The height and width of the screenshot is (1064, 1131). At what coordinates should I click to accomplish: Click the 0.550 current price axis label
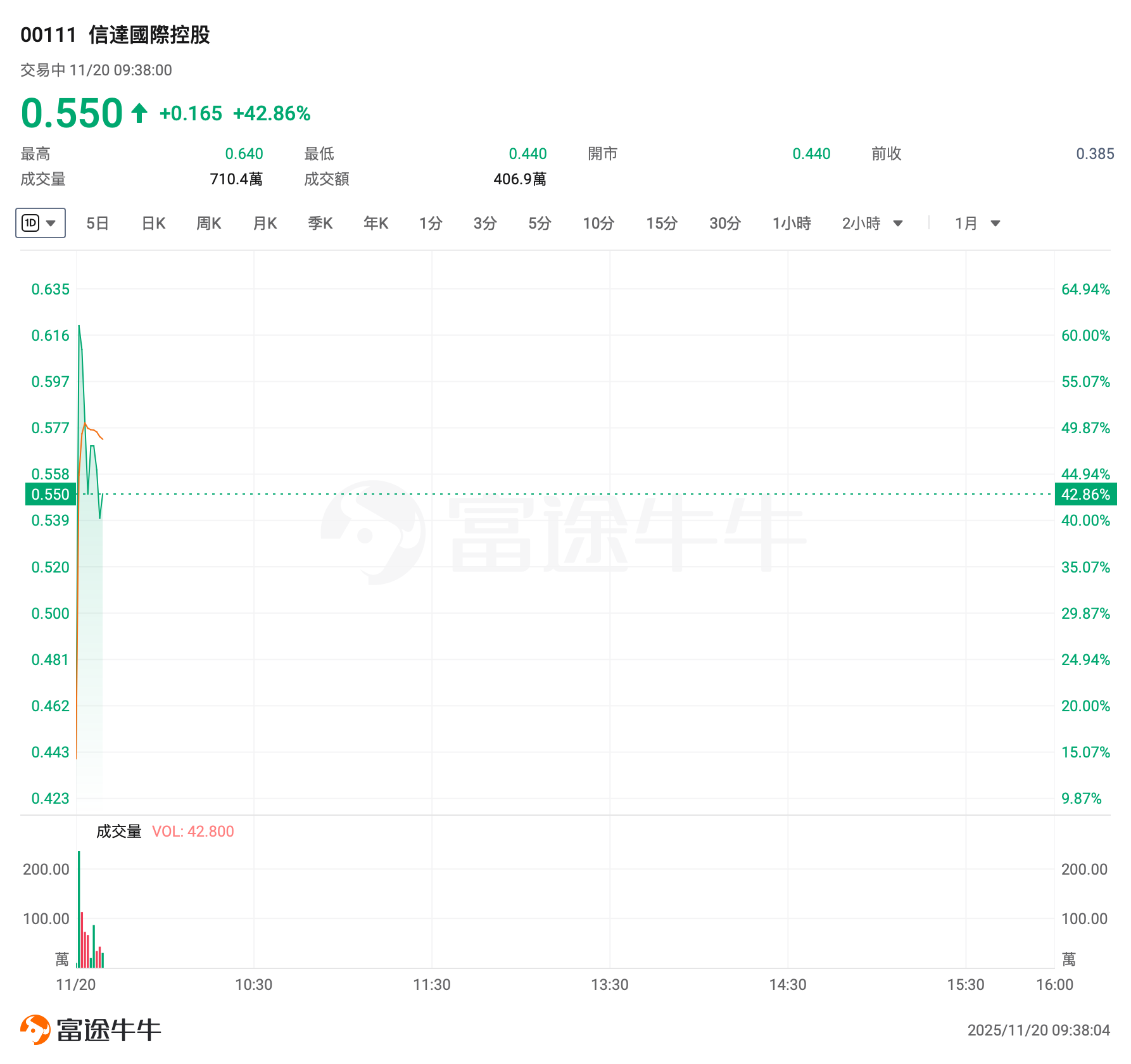click(x=50, y=494)
